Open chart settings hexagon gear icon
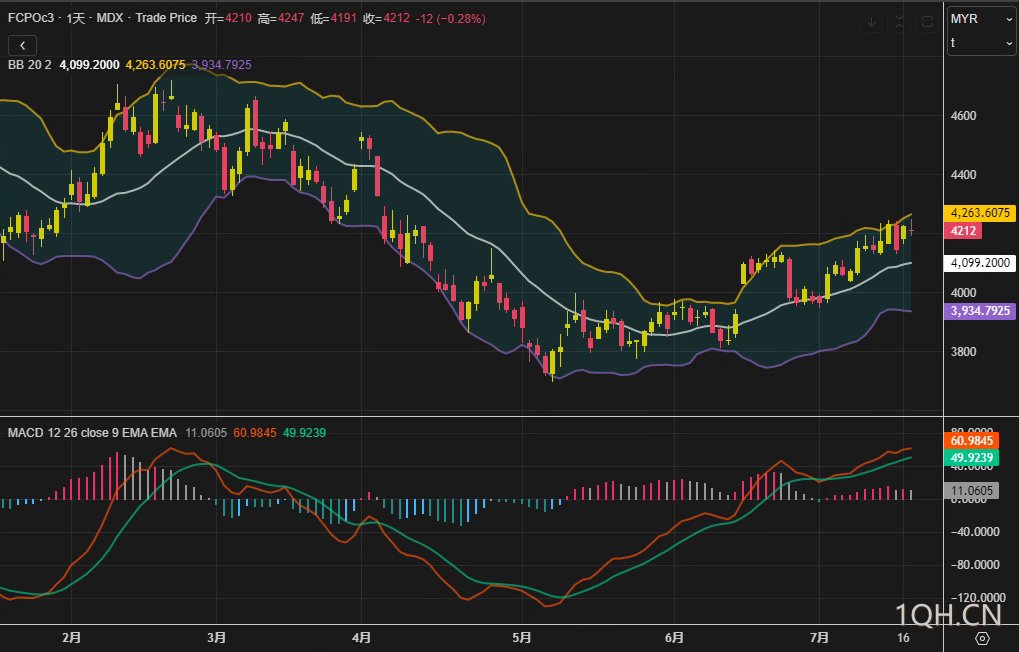Viewport: 1019px width, 652px height. tap(982, 638)
